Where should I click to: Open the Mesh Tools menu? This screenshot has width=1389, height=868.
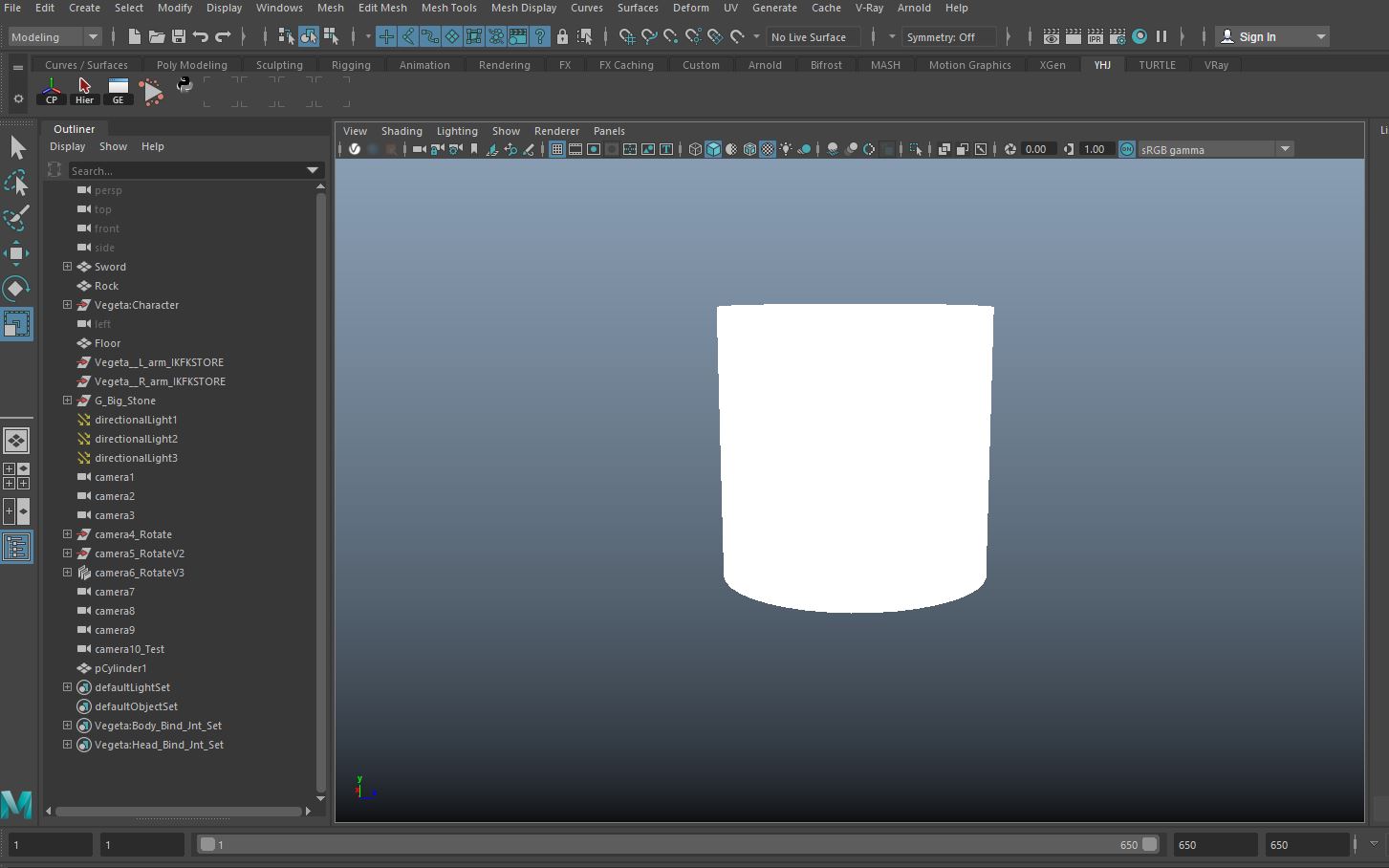(x=448, y=8)
